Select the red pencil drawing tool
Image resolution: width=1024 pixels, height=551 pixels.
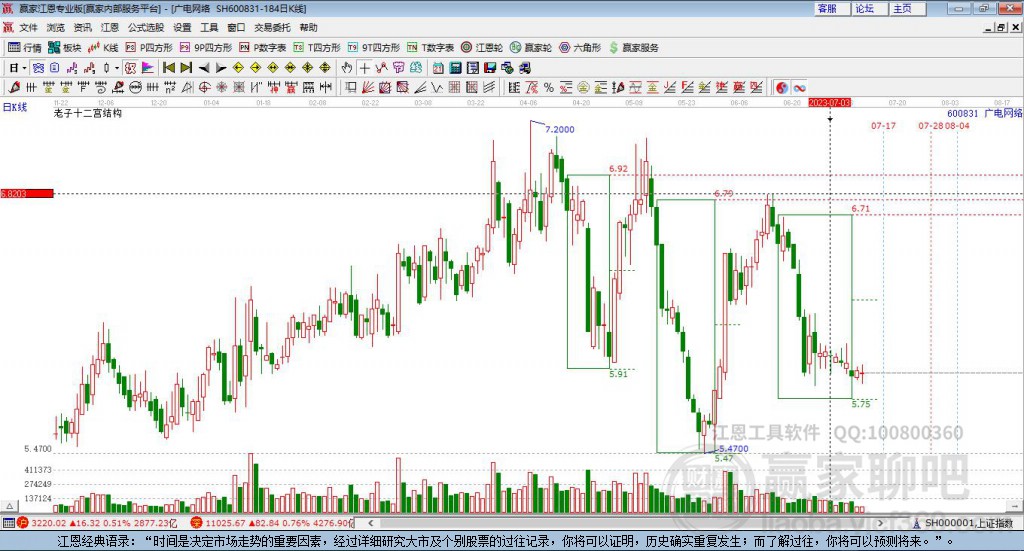[14, 87]
